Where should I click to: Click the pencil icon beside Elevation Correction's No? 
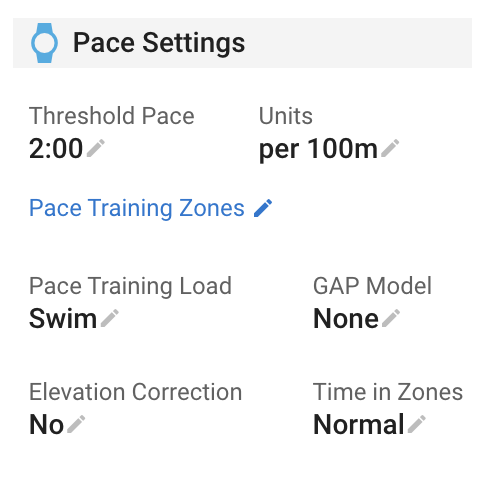coord(76,424)
